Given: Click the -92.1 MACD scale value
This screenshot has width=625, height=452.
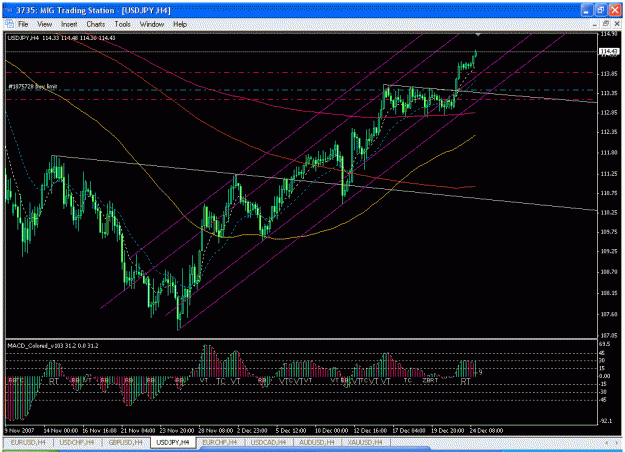Looking at the screenshot, I should coord(605,421).
